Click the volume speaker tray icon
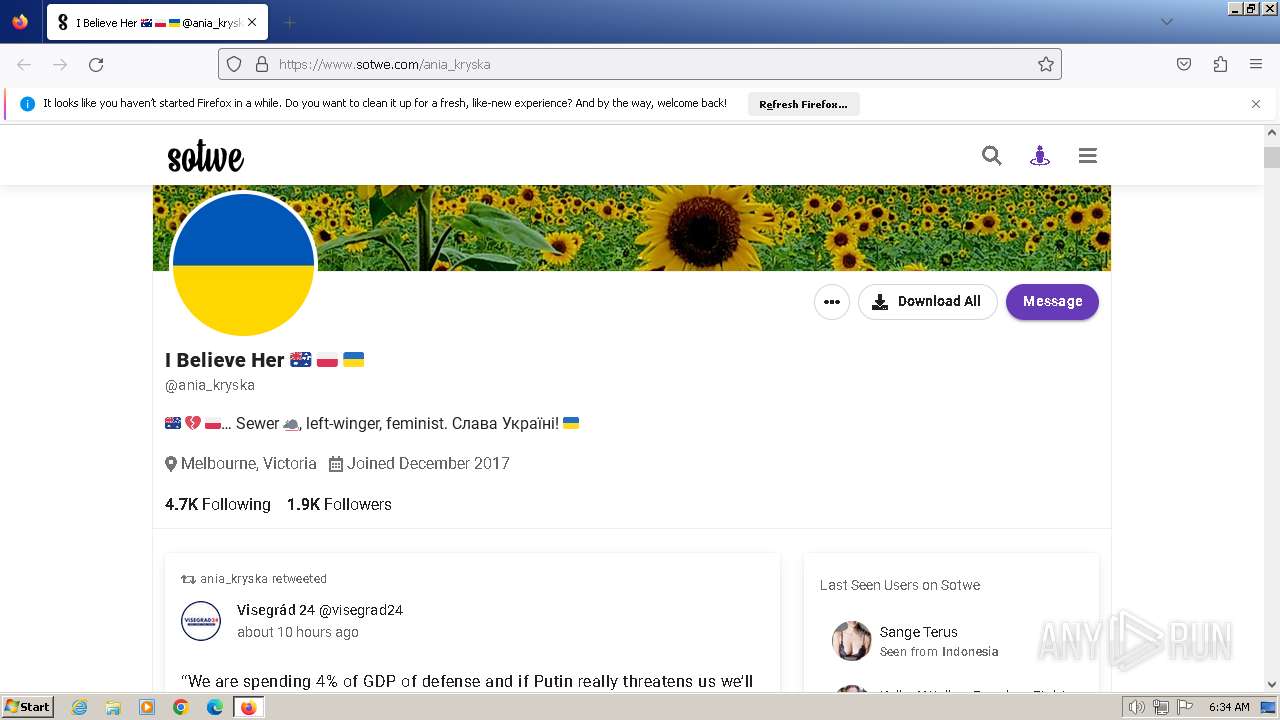Image resolution: width=1280 pixels, height=720 pixels. pos(1137,707)
